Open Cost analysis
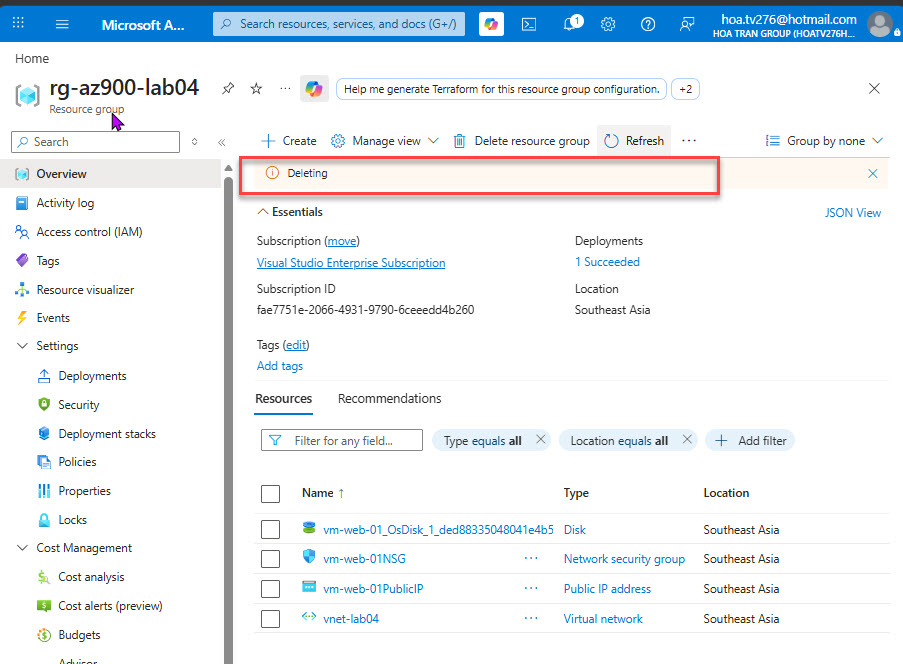 point(91,577)
